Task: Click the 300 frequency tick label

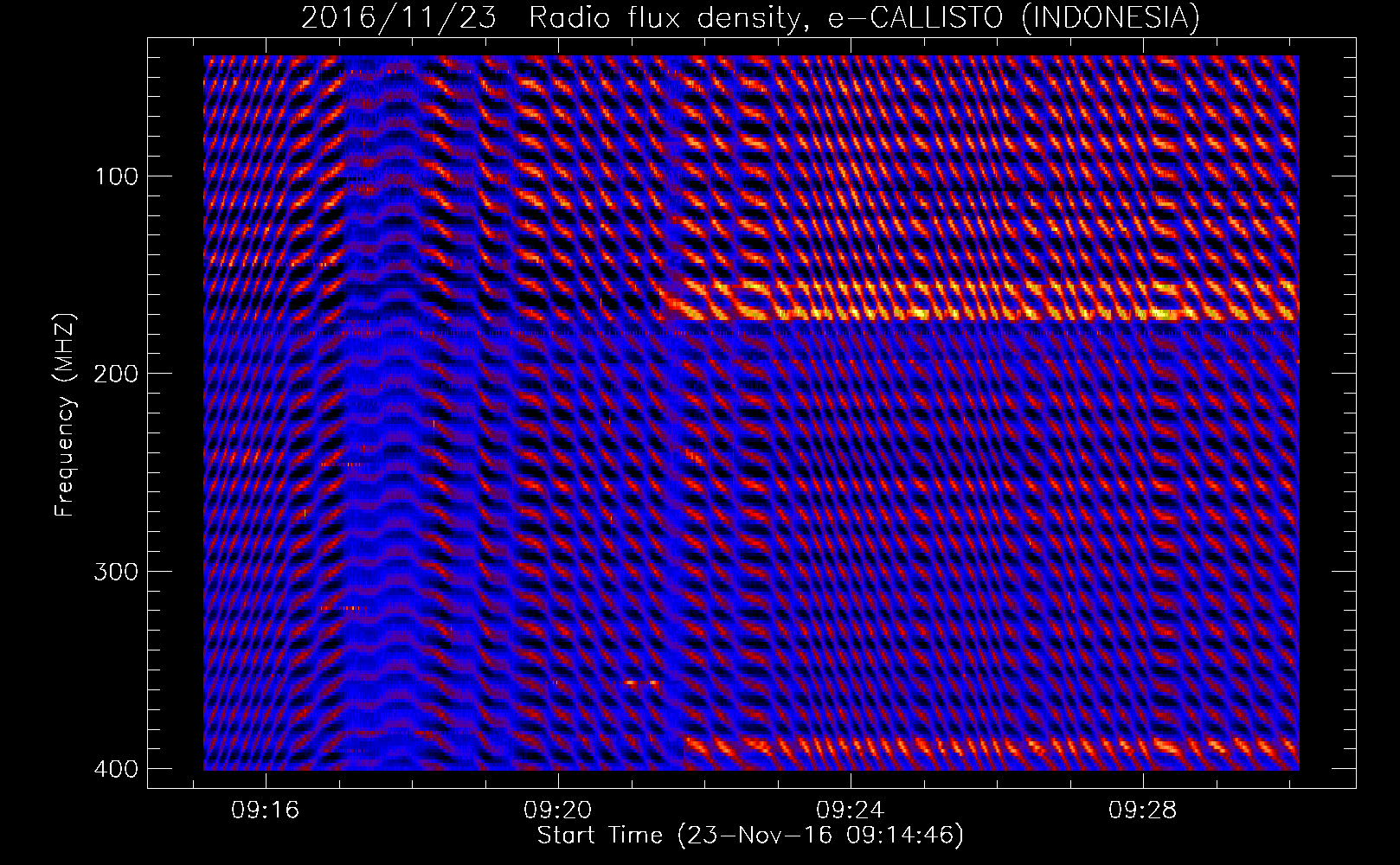Action: (x=115, y=572)
